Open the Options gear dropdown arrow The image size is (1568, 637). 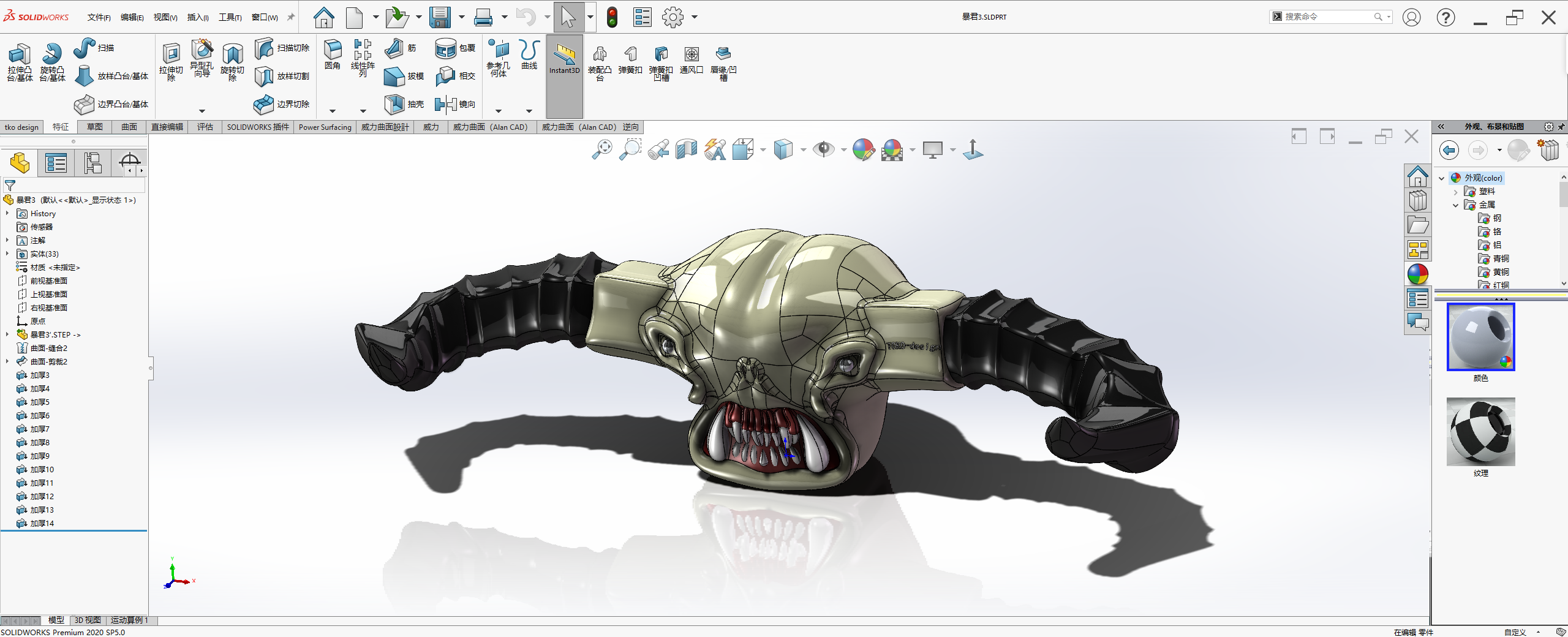tap(695, 17)
